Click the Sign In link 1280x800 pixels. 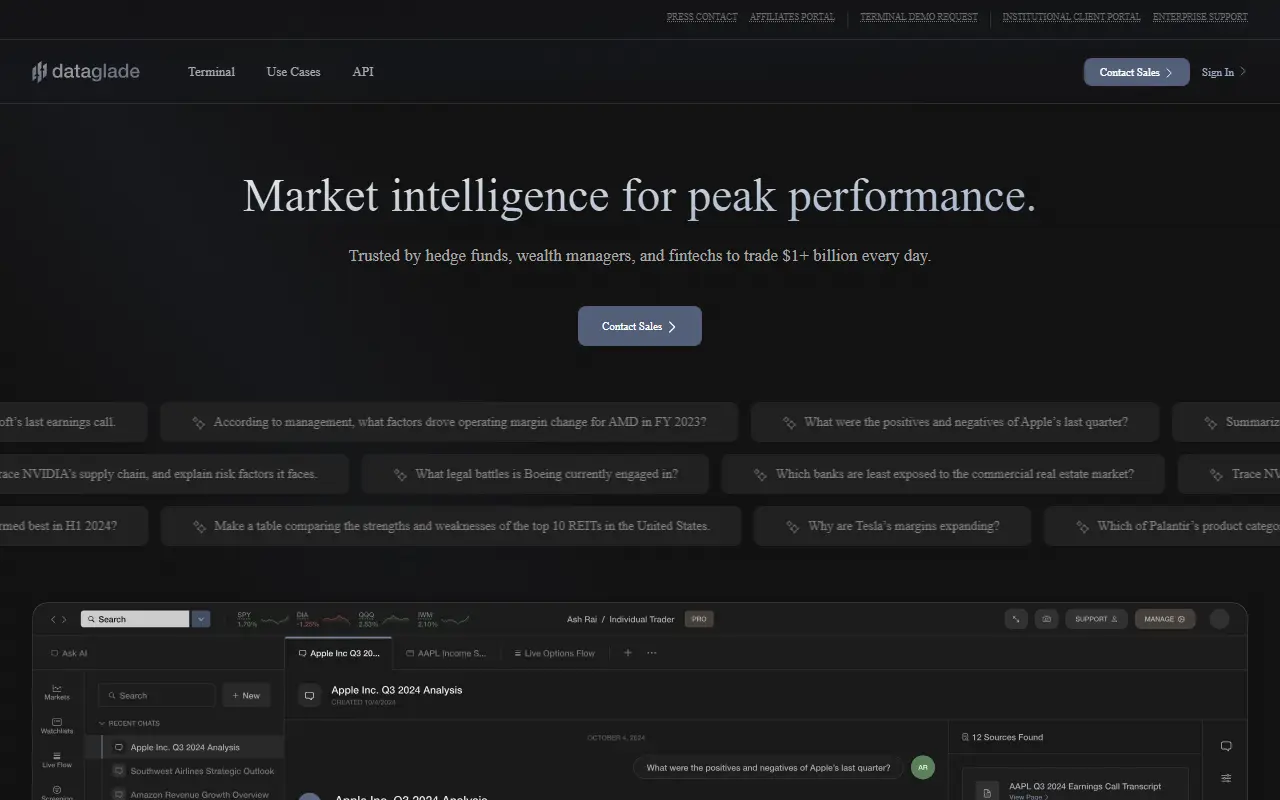(1224, 72)
